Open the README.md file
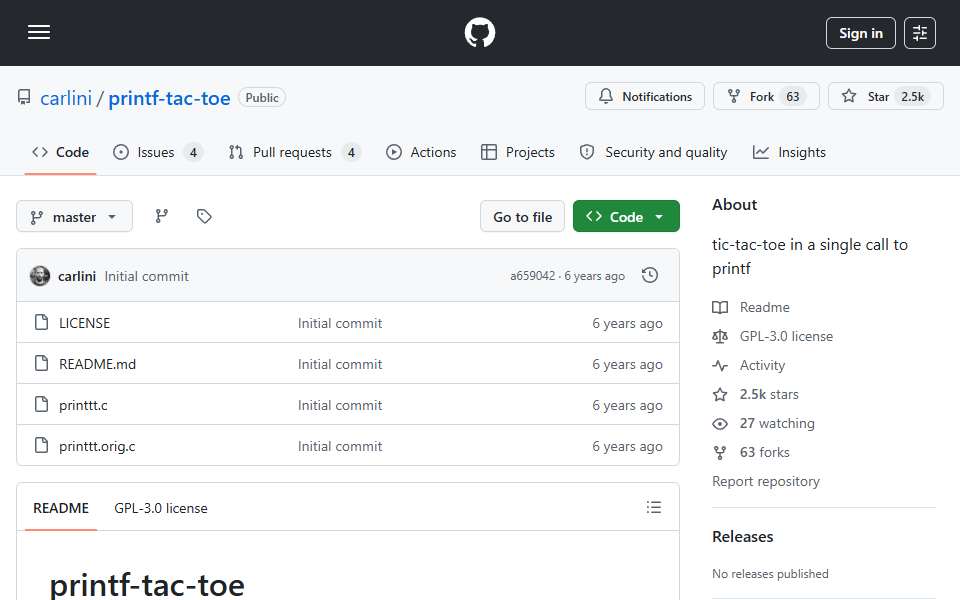The image size is (960, 600). point(97,364)
